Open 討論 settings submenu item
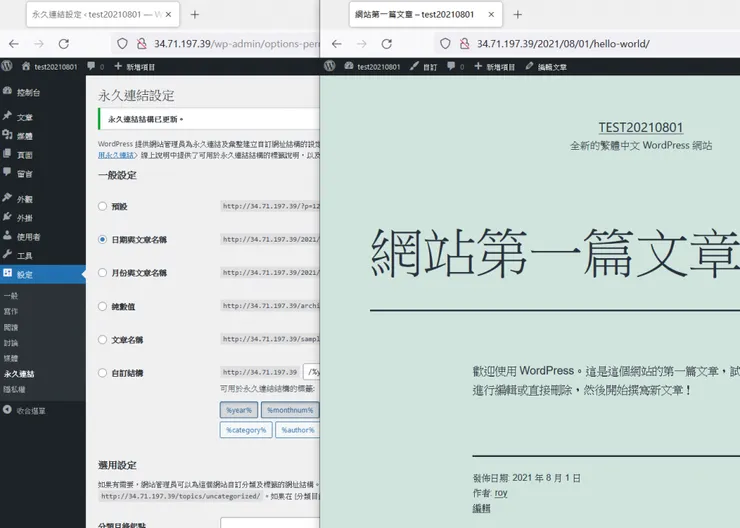The image size is (740, 528). 11,343
